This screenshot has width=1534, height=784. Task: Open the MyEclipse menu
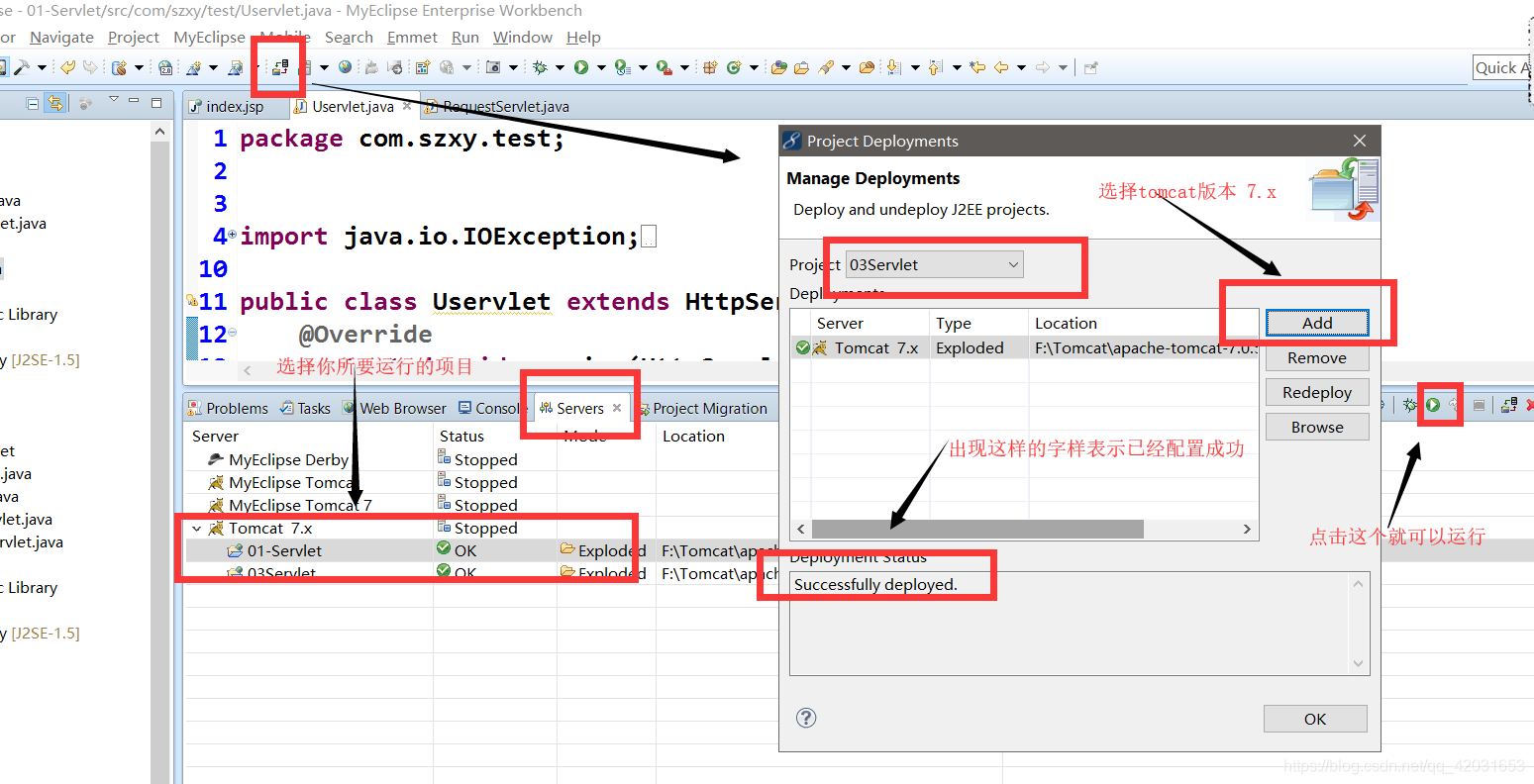(209, 37)
